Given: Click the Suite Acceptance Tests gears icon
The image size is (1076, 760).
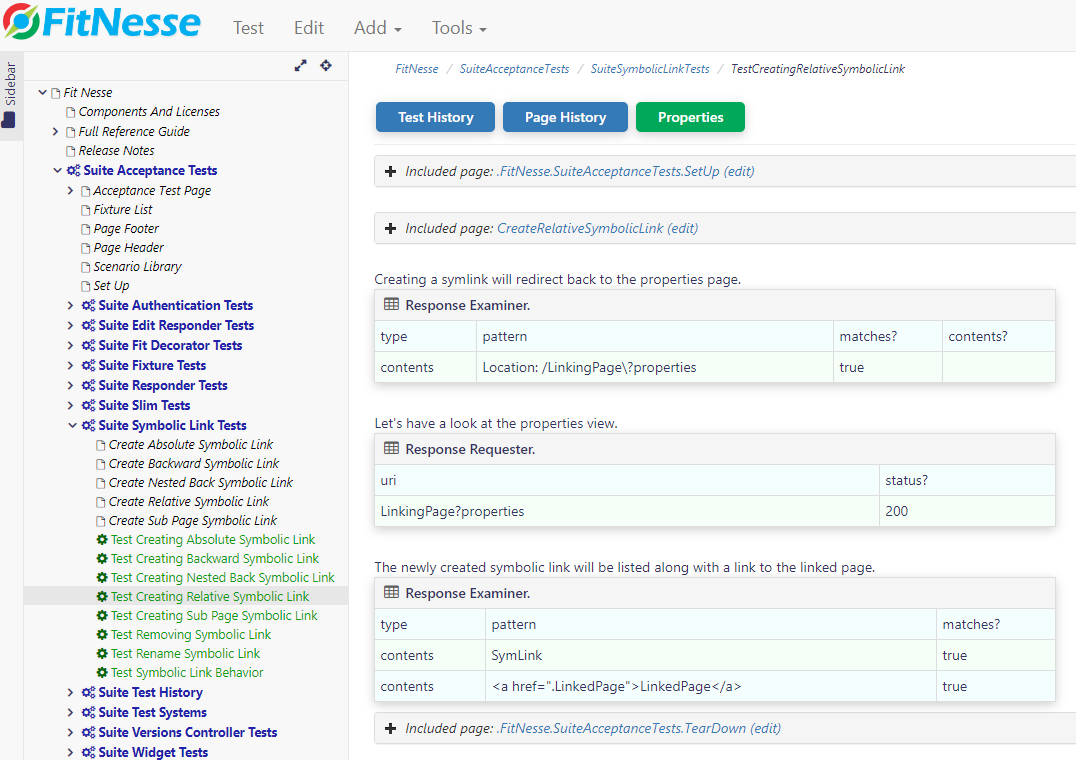Looking at the screenshot, I should 73,170.
